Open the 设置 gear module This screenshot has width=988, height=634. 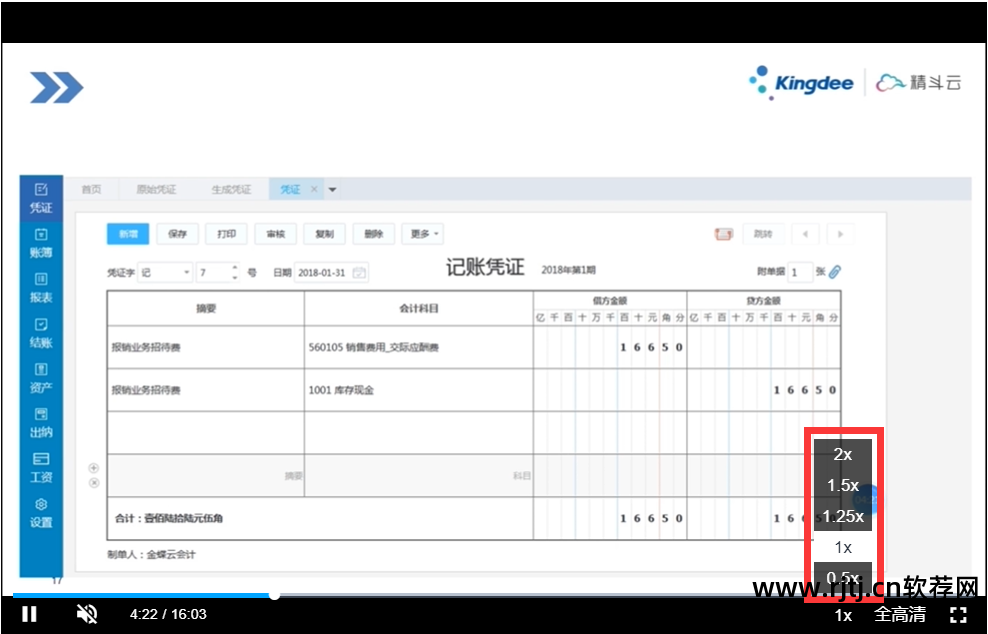[41, 513]
